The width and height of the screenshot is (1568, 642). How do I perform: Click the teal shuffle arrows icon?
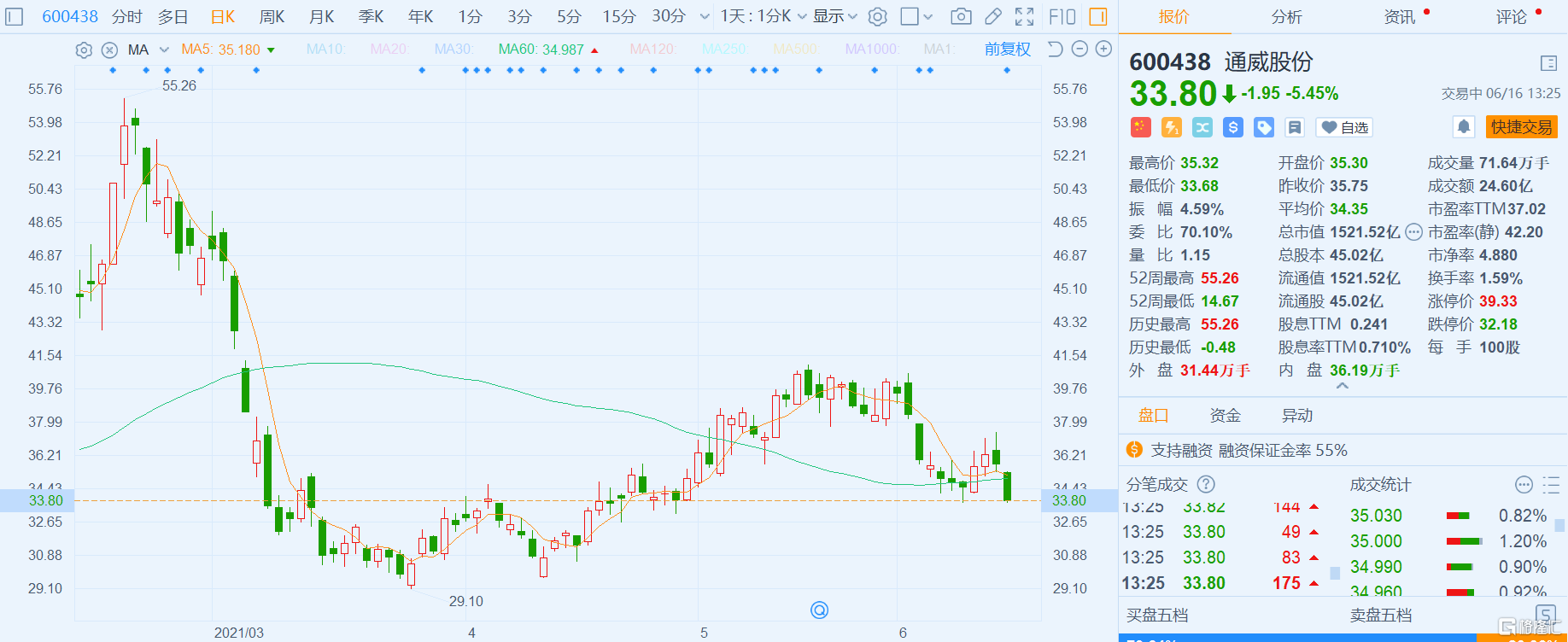1202,127
